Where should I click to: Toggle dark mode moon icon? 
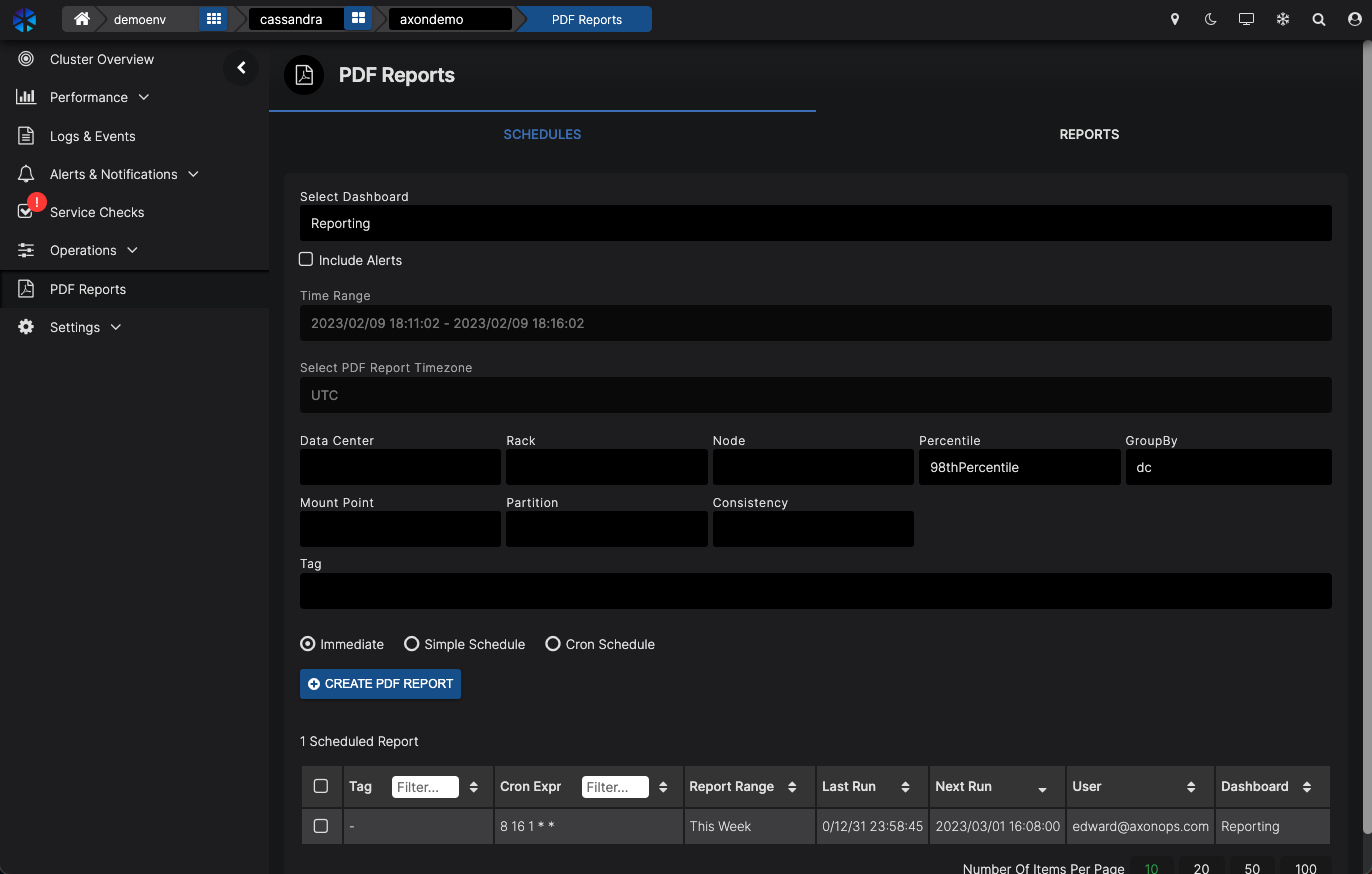[x=1210, y=19]
